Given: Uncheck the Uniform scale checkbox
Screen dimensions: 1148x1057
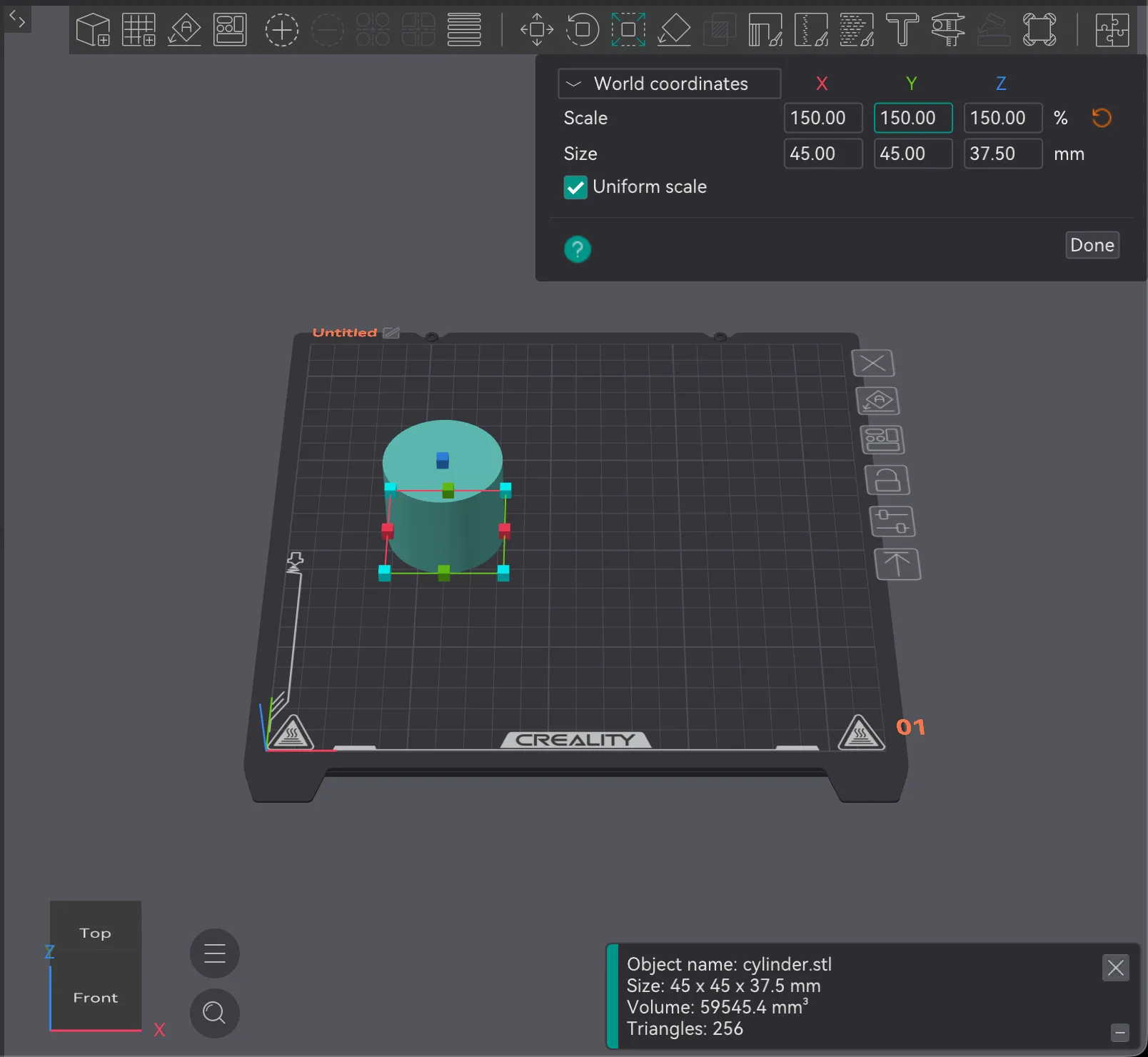Looking at the screenshot, I should (575, 187).
